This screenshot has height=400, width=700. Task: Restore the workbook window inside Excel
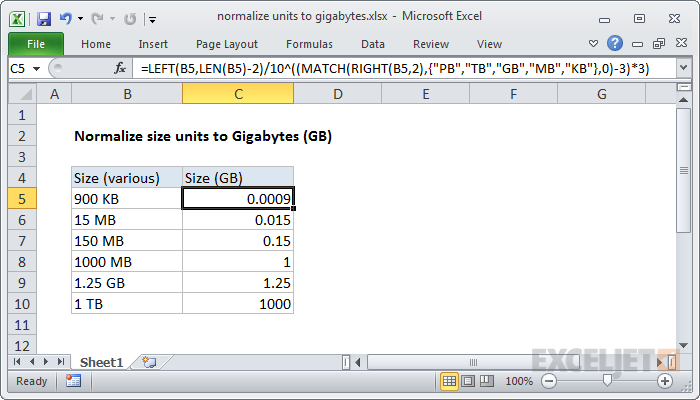[659, 43]
